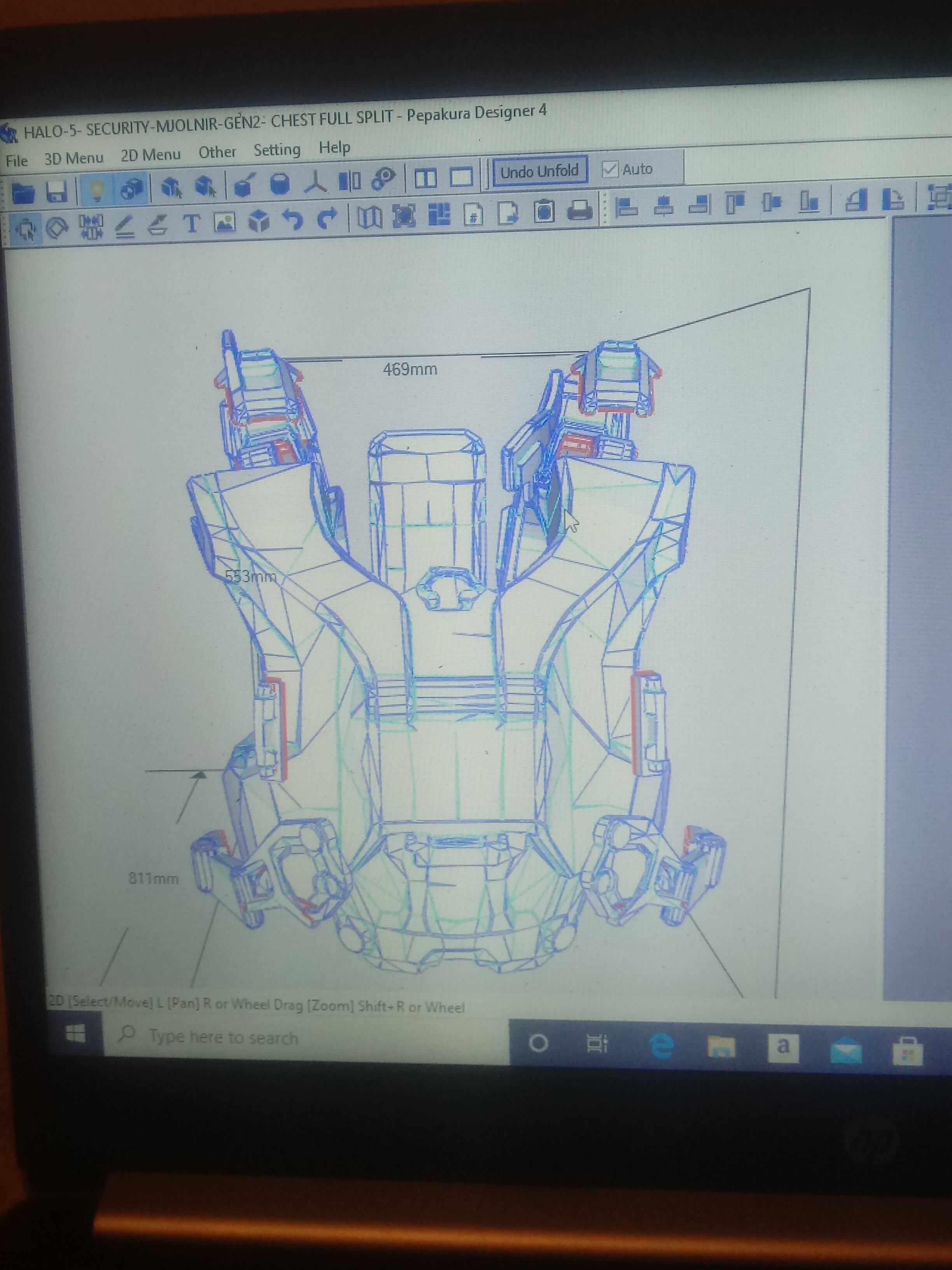Select the Text T tool
952x1270 pixels.
tap(191, 223)
